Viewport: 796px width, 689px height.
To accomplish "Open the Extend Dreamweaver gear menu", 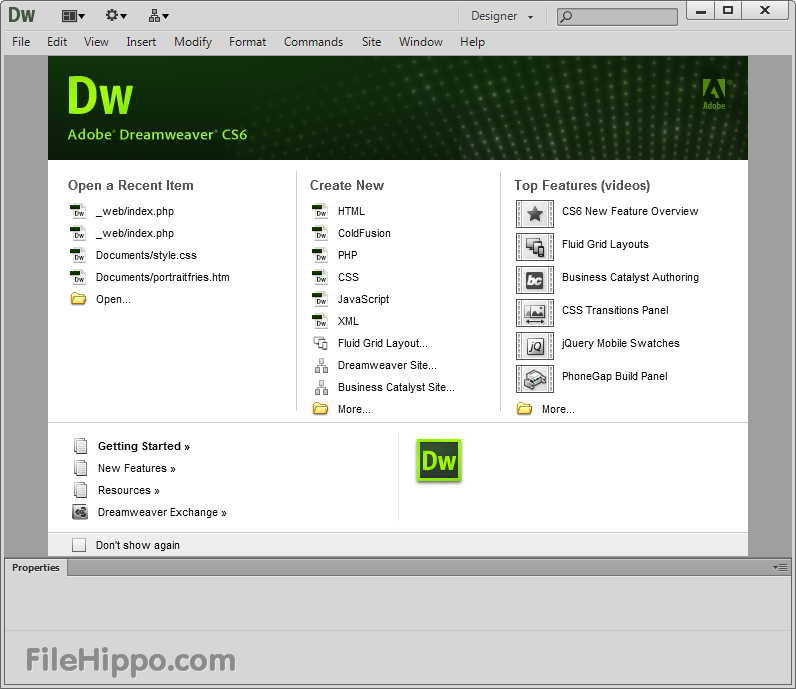I will pos(116,16).
